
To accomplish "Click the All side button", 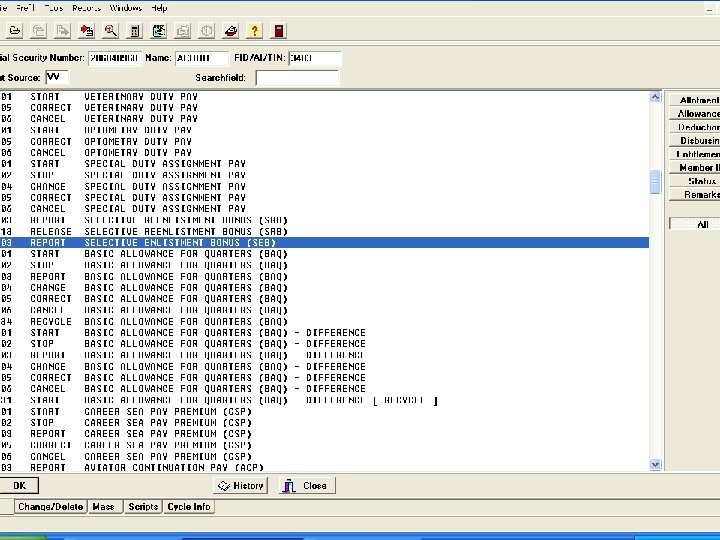I will (695, 224).
